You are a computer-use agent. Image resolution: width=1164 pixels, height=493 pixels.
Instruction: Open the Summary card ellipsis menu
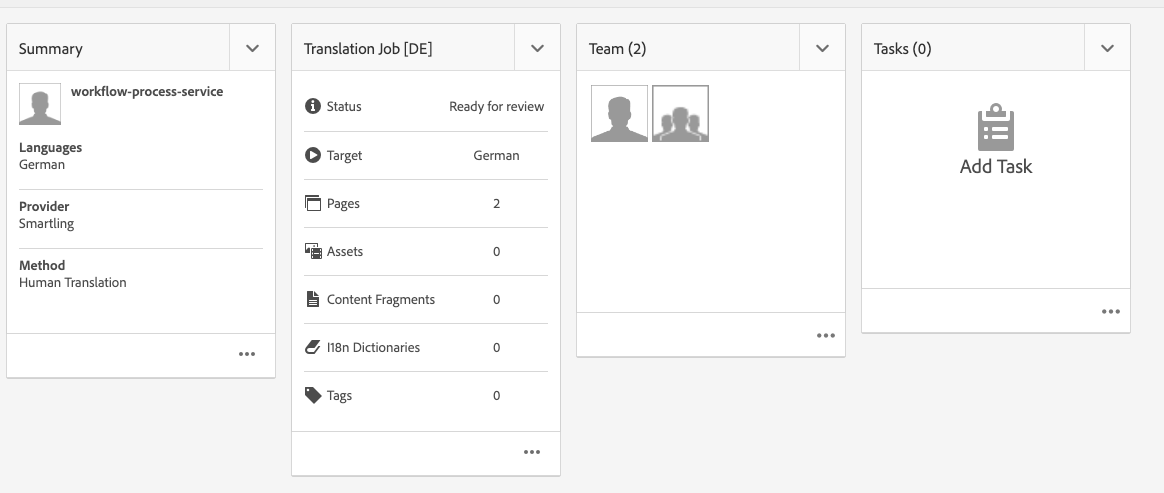point(247,354)
